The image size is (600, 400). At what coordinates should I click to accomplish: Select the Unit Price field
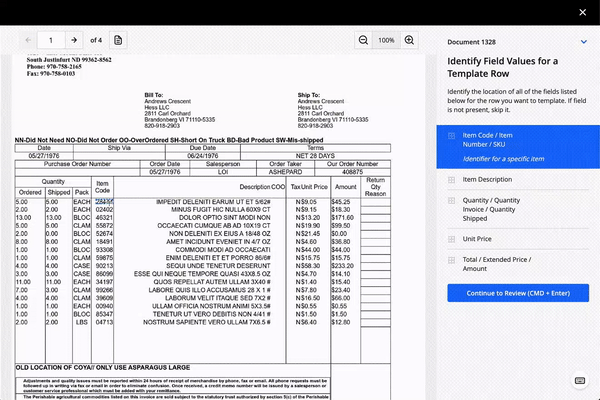518,239
